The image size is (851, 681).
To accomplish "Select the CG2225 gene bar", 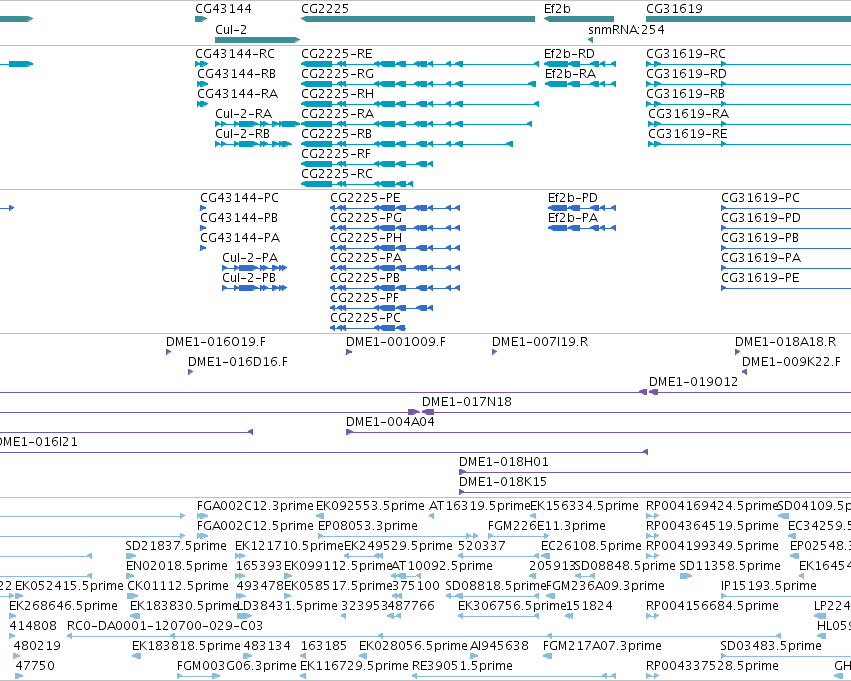I will pyautogui.click(x=418, y=19).
